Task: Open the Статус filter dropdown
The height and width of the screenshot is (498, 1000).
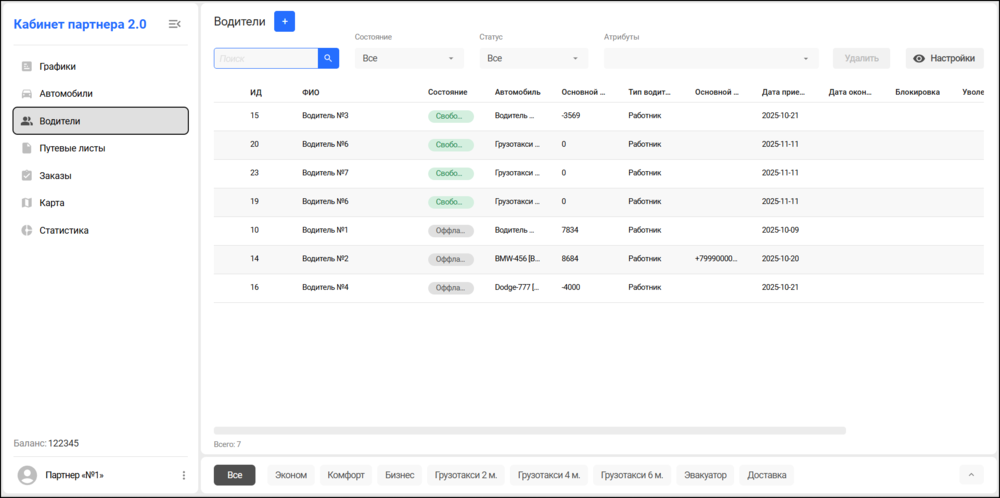Action: tap(533, 59)
